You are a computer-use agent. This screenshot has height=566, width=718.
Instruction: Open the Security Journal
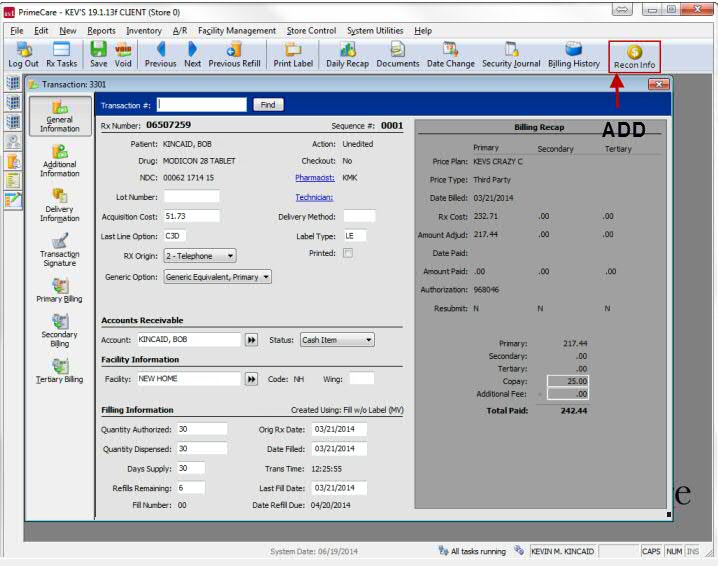point(511,55)
